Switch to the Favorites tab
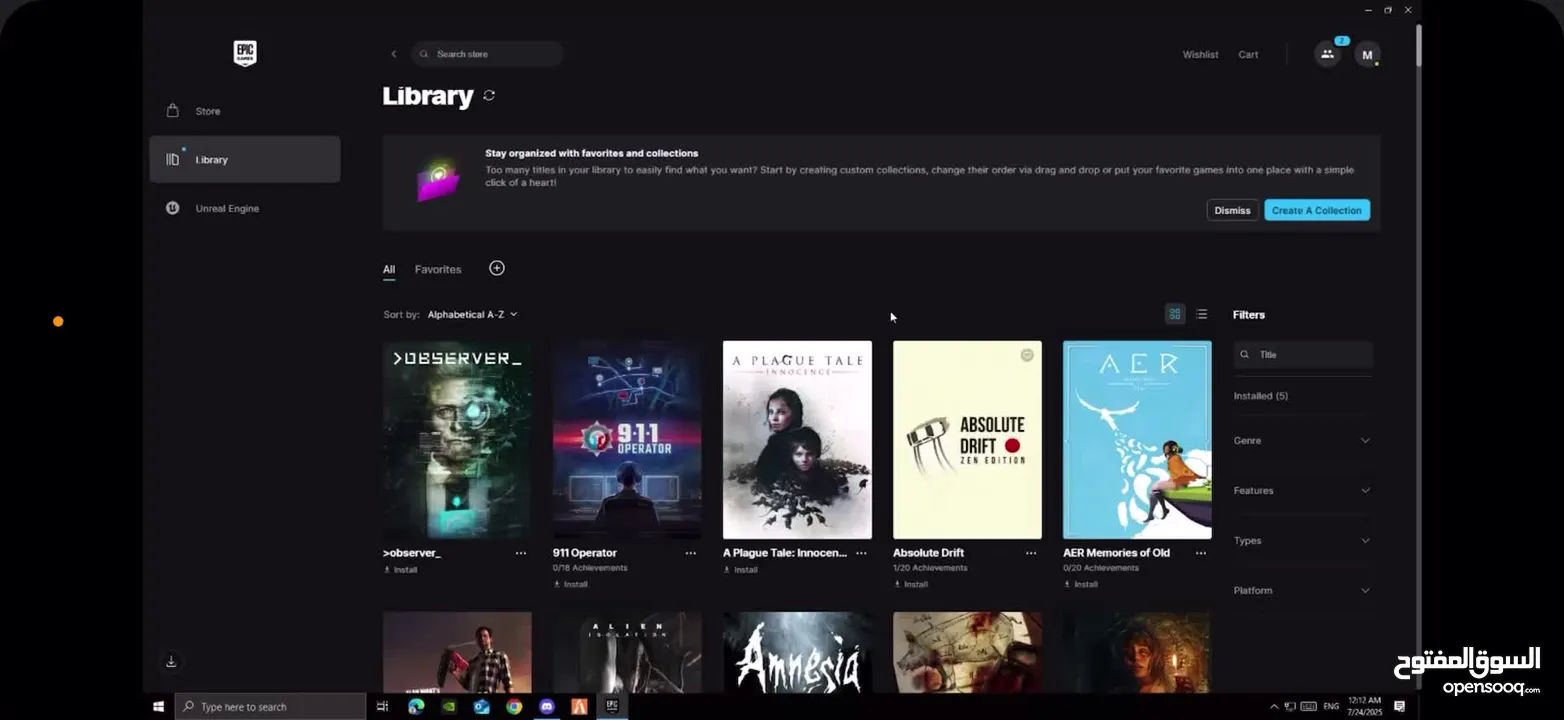Viewport: 1564px width, 720px height. (438, 269)
